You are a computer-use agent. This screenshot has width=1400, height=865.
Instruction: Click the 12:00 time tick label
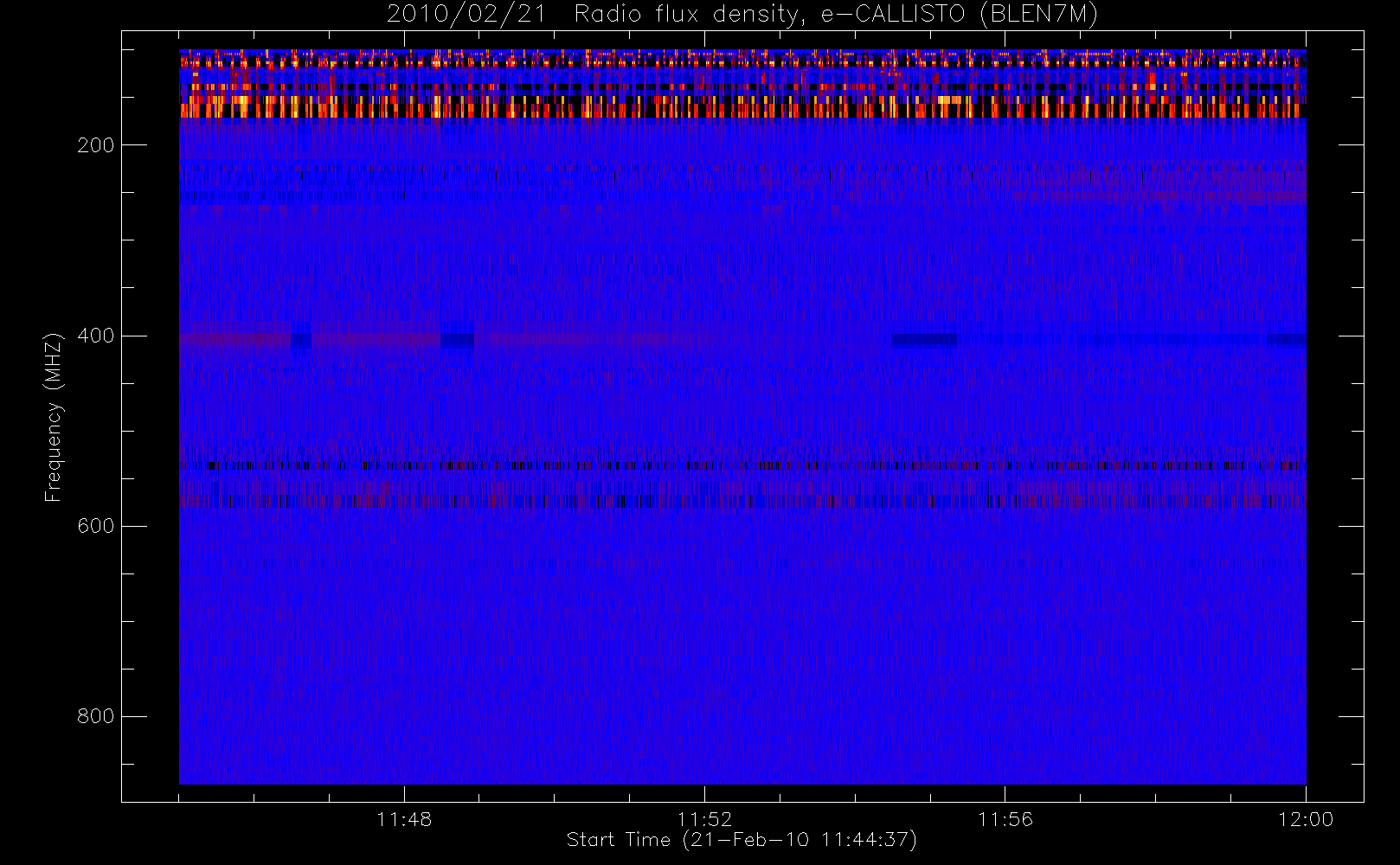coord(1306,819)
